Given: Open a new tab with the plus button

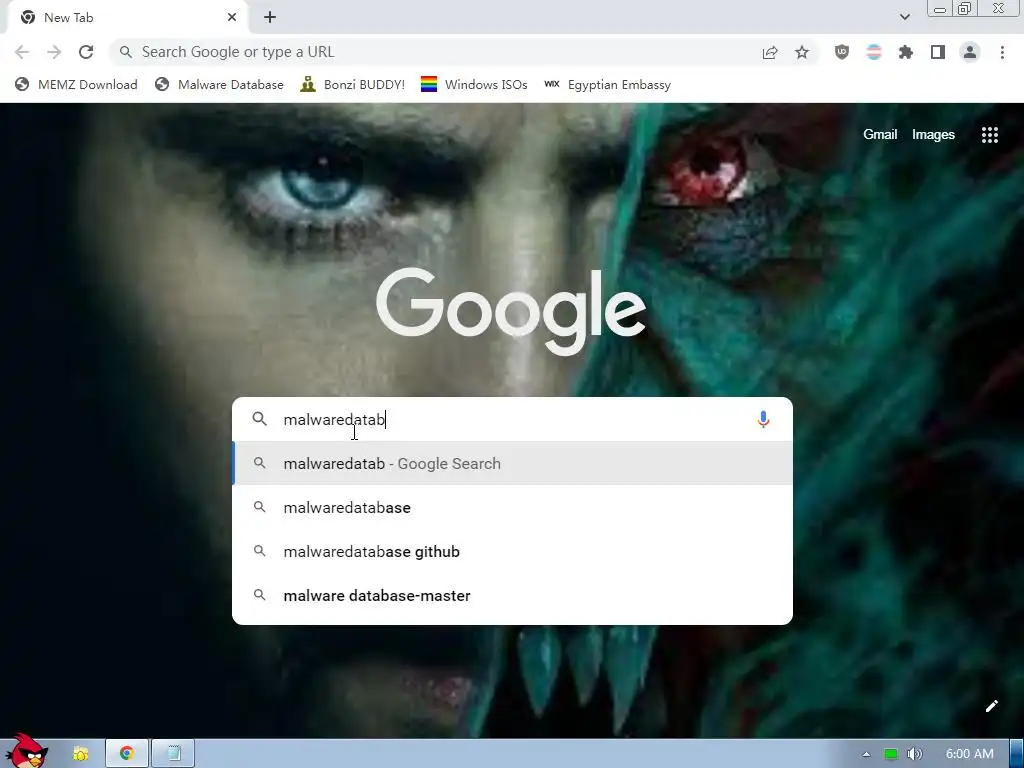Looking at the screenshot, I should [x=270, y=18].
